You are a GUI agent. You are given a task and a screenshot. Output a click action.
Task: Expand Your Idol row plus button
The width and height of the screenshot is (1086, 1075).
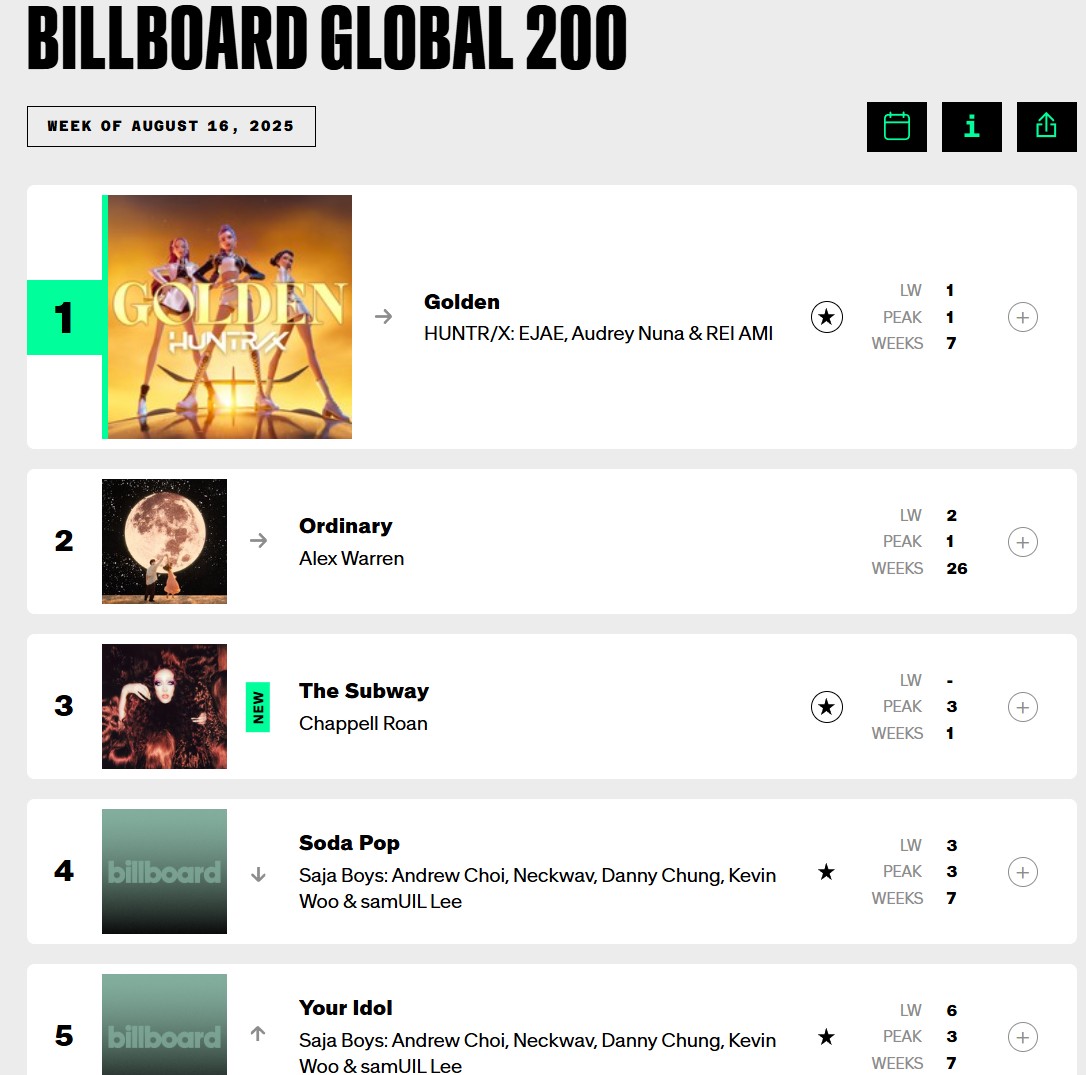point(1022,1037)
